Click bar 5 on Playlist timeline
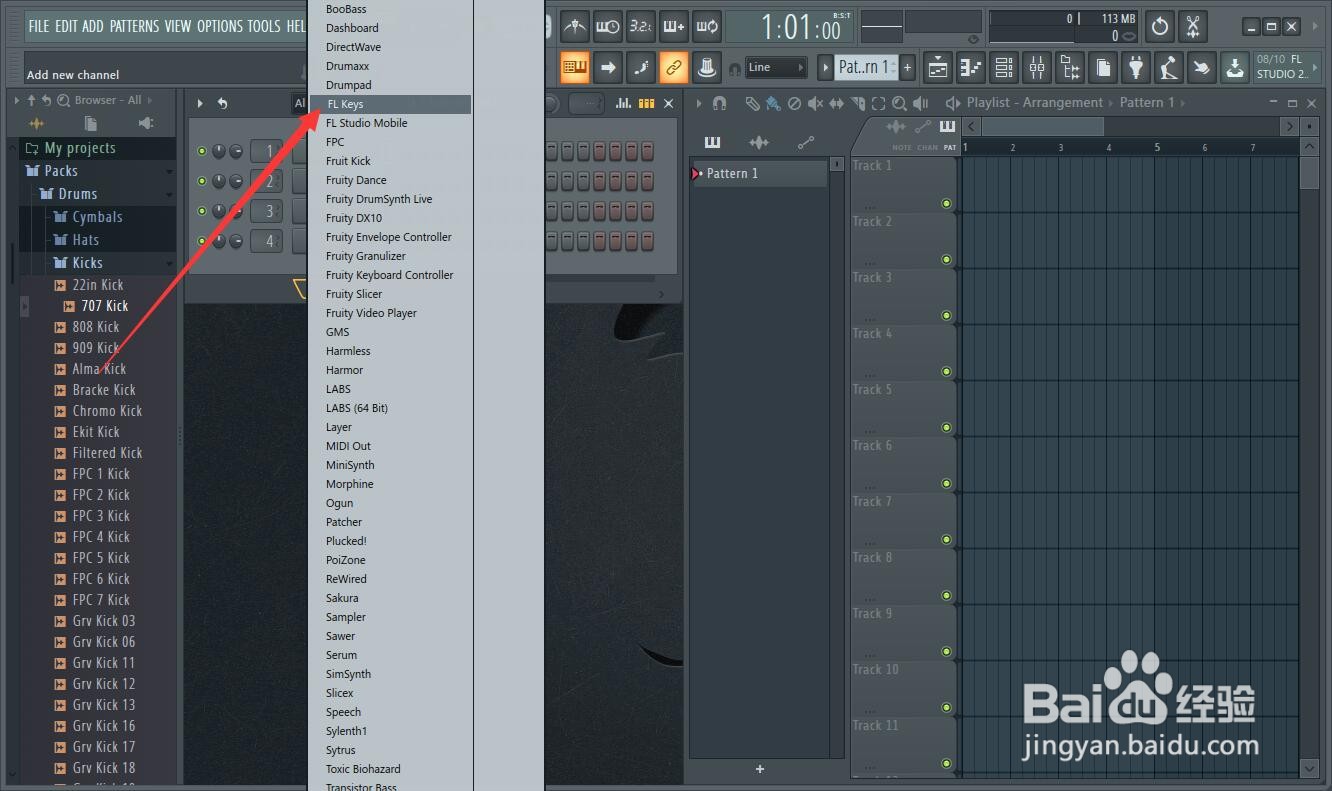Screen dimensions: 1332x791 pos(1157,147)
